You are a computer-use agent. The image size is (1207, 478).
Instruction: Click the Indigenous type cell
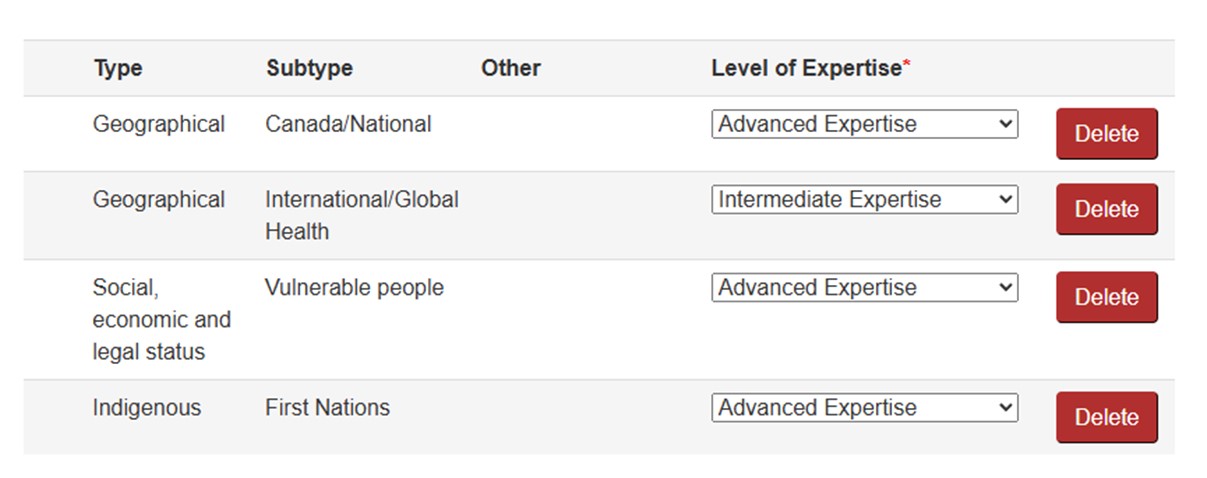[147, 408]
